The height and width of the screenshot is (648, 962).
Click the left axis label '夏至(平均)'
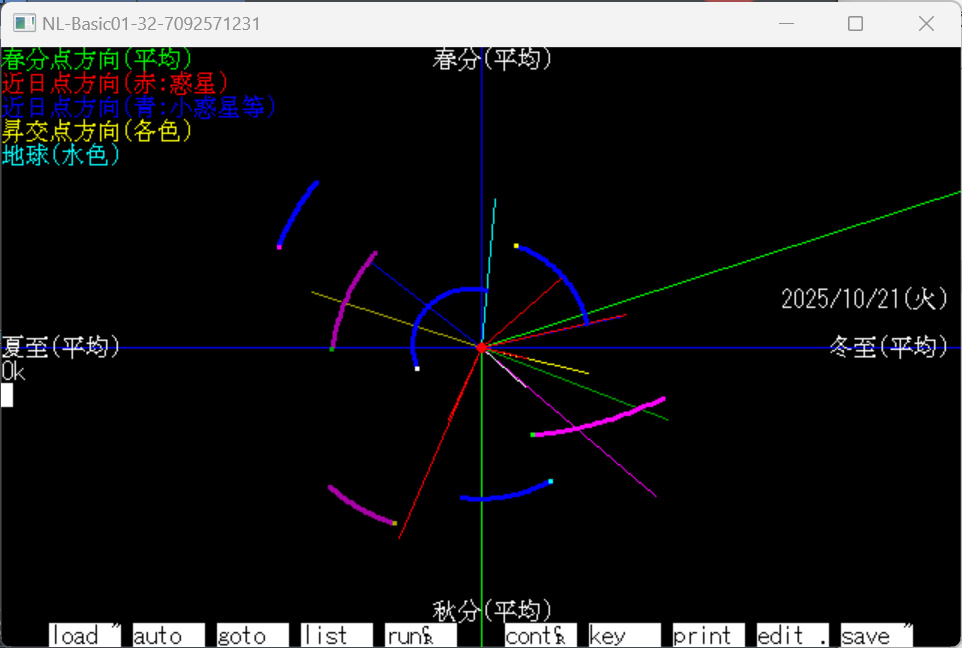61,347
